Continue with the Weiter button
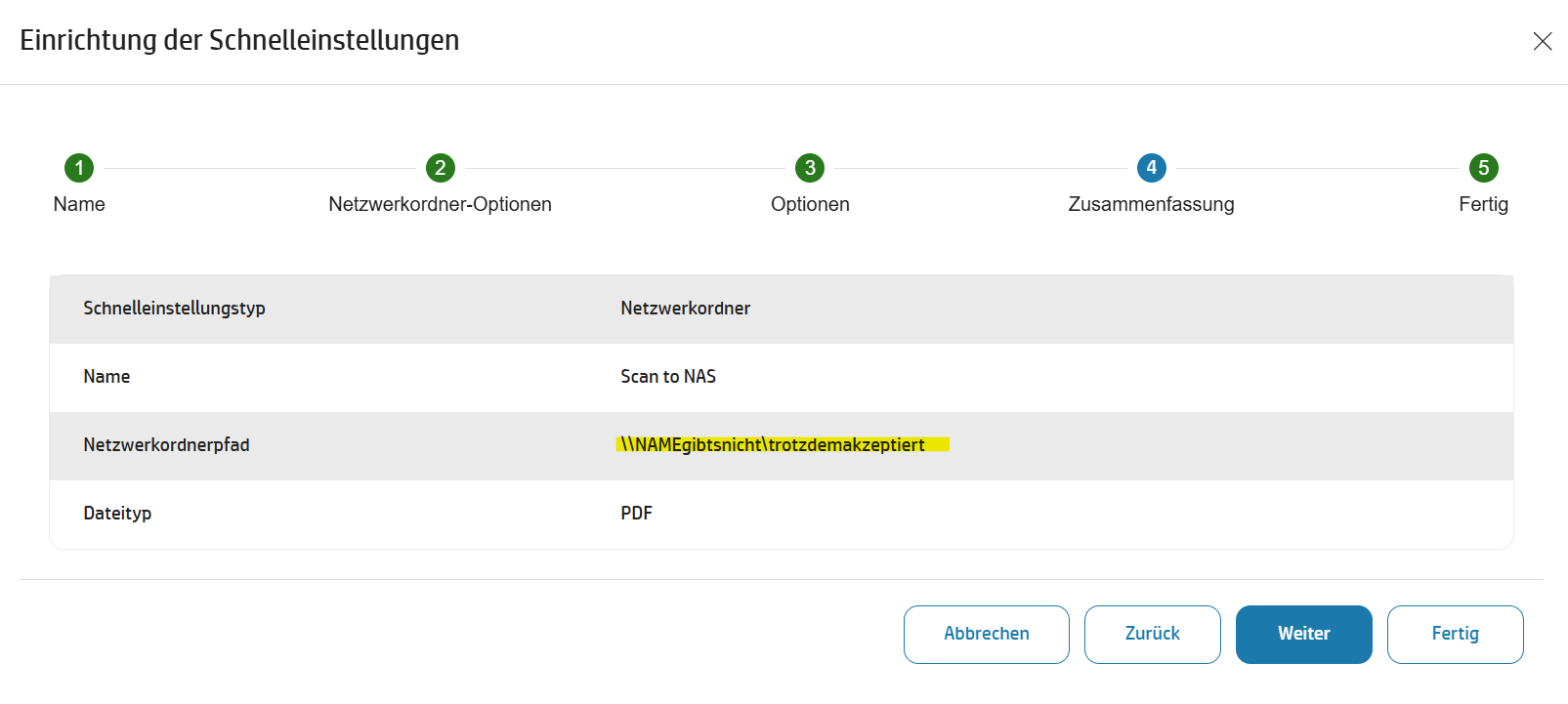This screenshot has width=1568, height=704. coord(1303,634)
